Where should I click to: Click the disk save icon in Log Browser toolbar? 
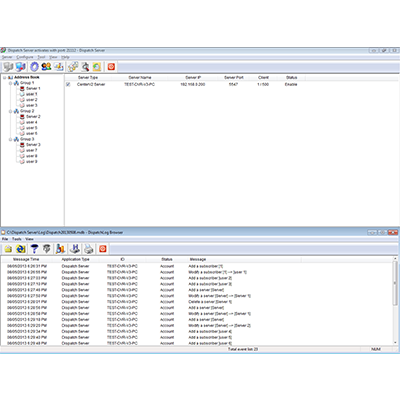[x=75, y=249]
